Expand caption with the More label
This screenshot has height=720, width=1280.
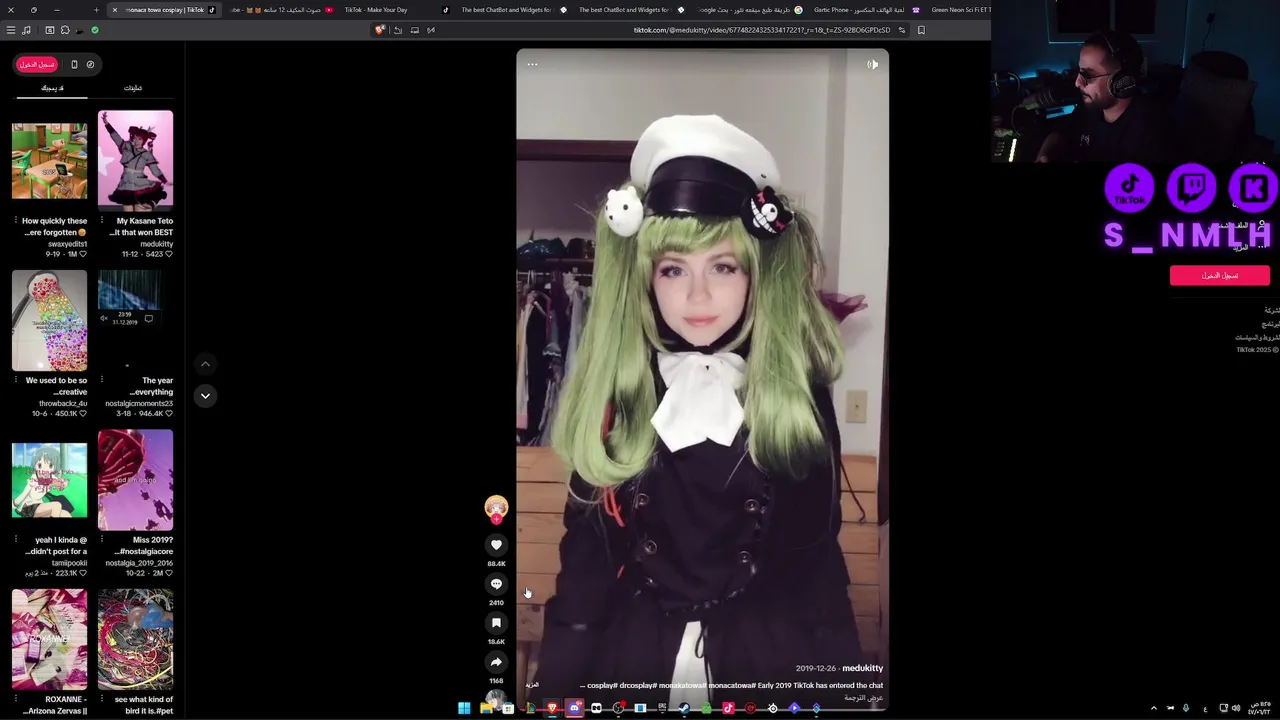pyautogui.click(x=532, y=685)
